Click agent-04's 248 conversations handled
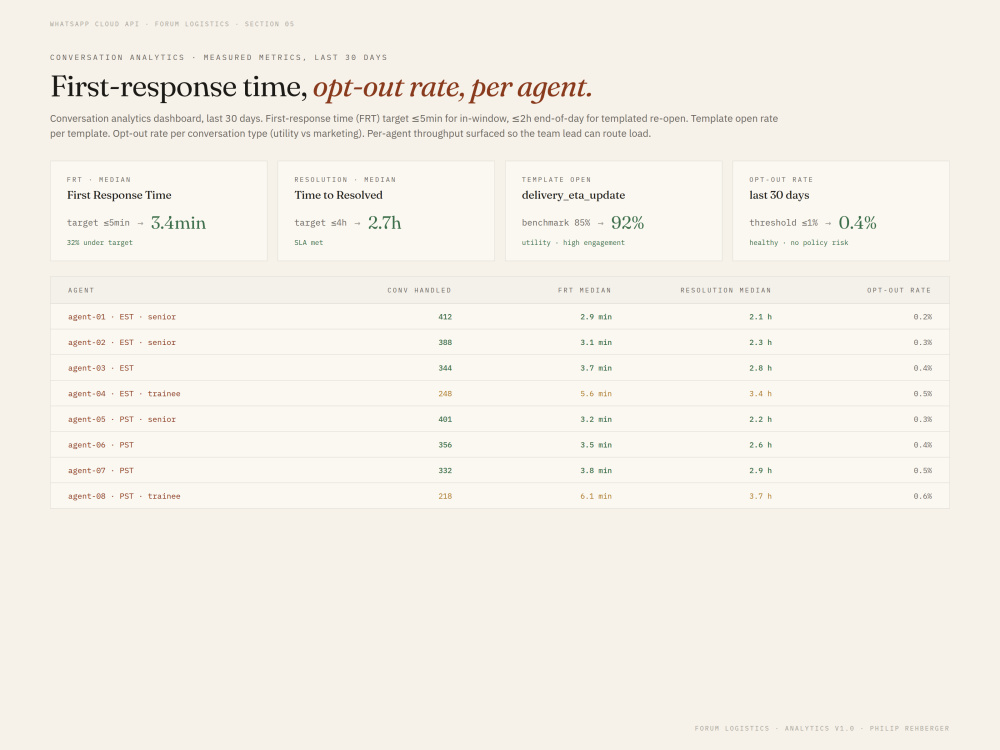This screenshot has width=1000, height=750. [x=445, y=393]
